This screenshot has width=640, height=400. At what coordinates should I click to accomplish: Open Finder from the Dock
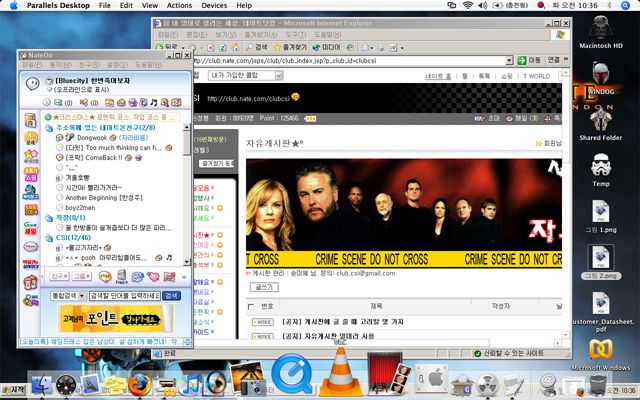coord(42,384)
